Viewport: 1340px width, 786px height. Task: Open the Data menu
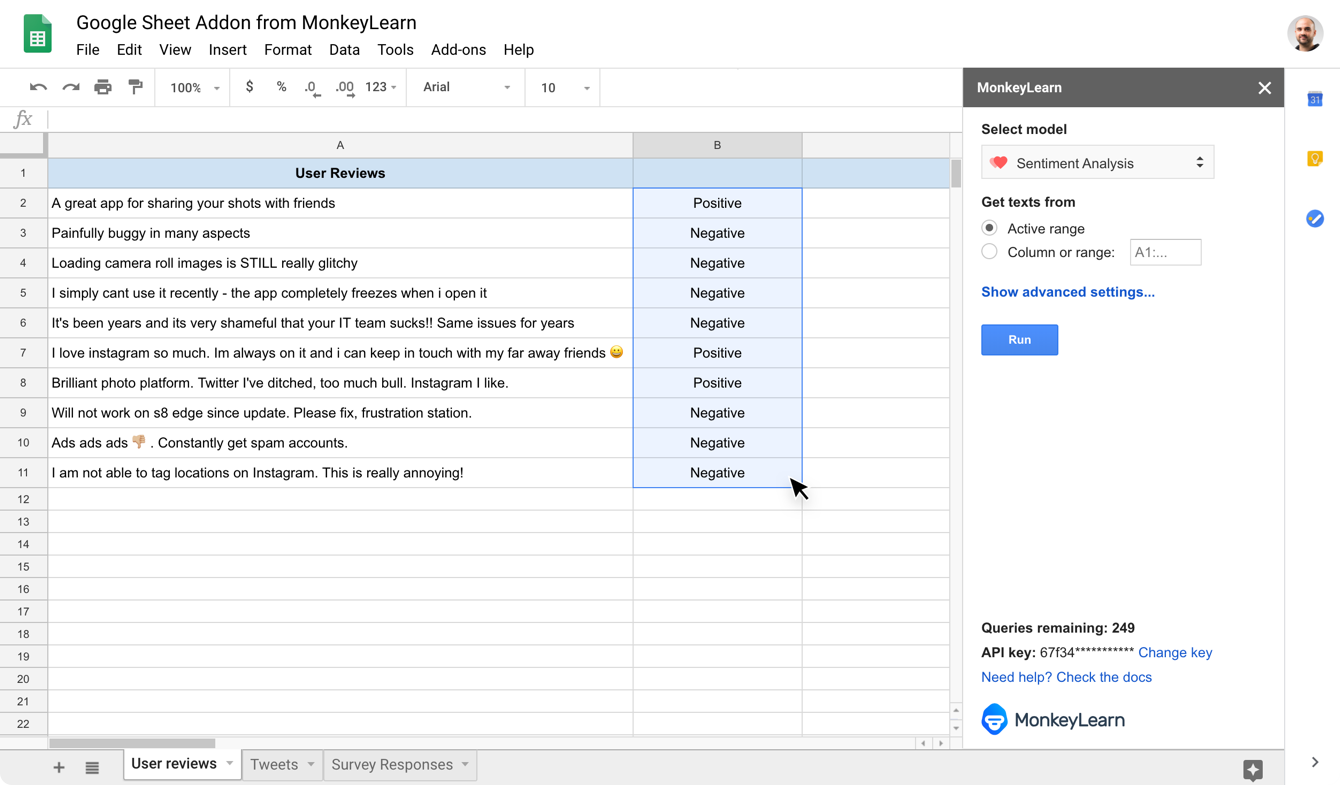click(344, 50)
